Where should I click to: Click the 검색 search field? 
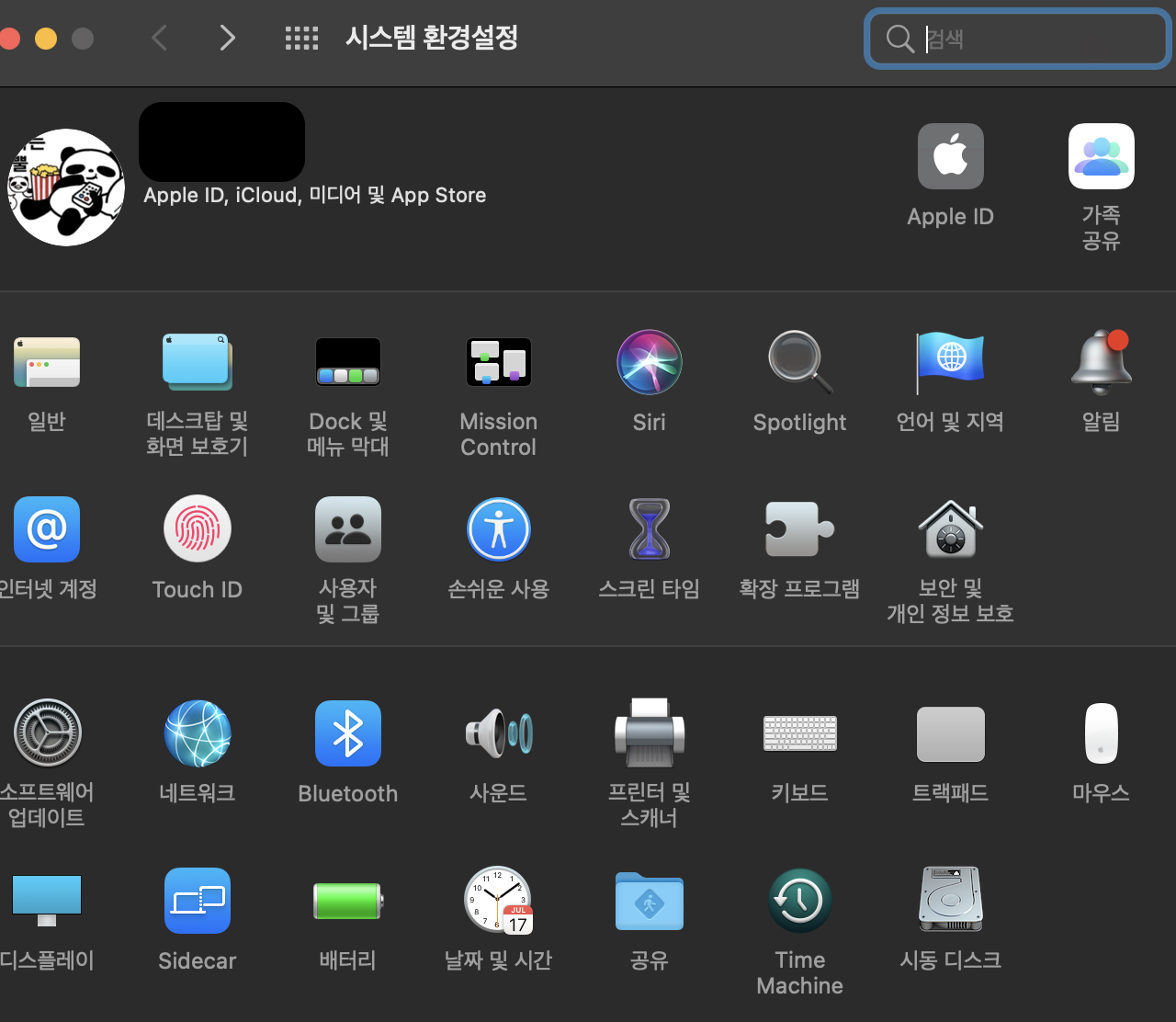(1017, 39)
